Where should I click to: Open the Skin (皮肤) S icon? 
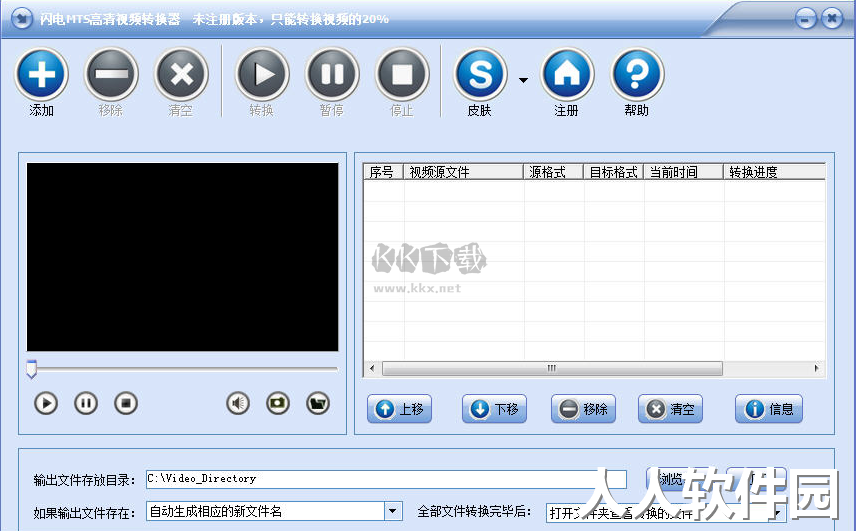pyautogui.click(x=480, y=74)
